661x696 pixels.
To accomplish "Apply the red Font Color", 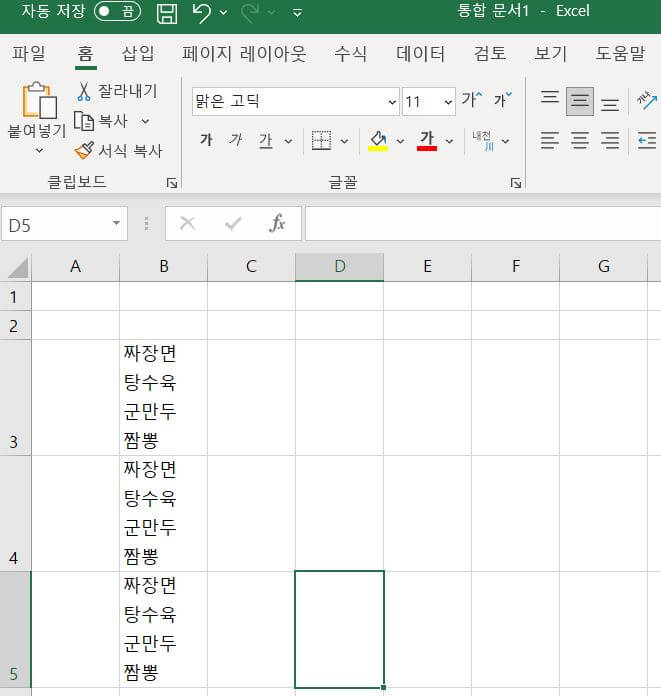I will (x=427, y=140).
